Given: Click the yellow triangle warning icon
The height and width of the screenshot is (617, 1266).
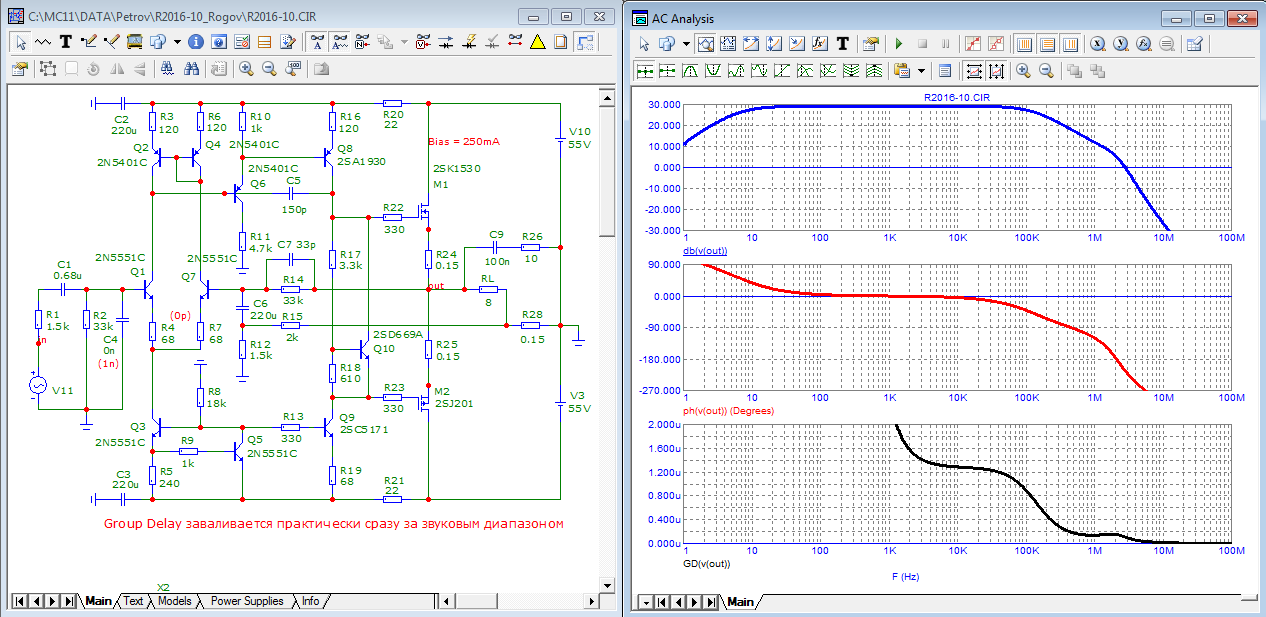Looking at the screenshot, I should coord(537,42).
